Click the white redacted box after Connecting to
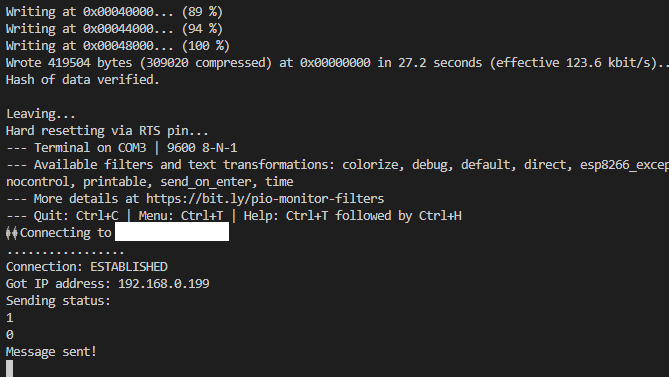The height and width of the screenshot is (377, 669). pos(172,232)
